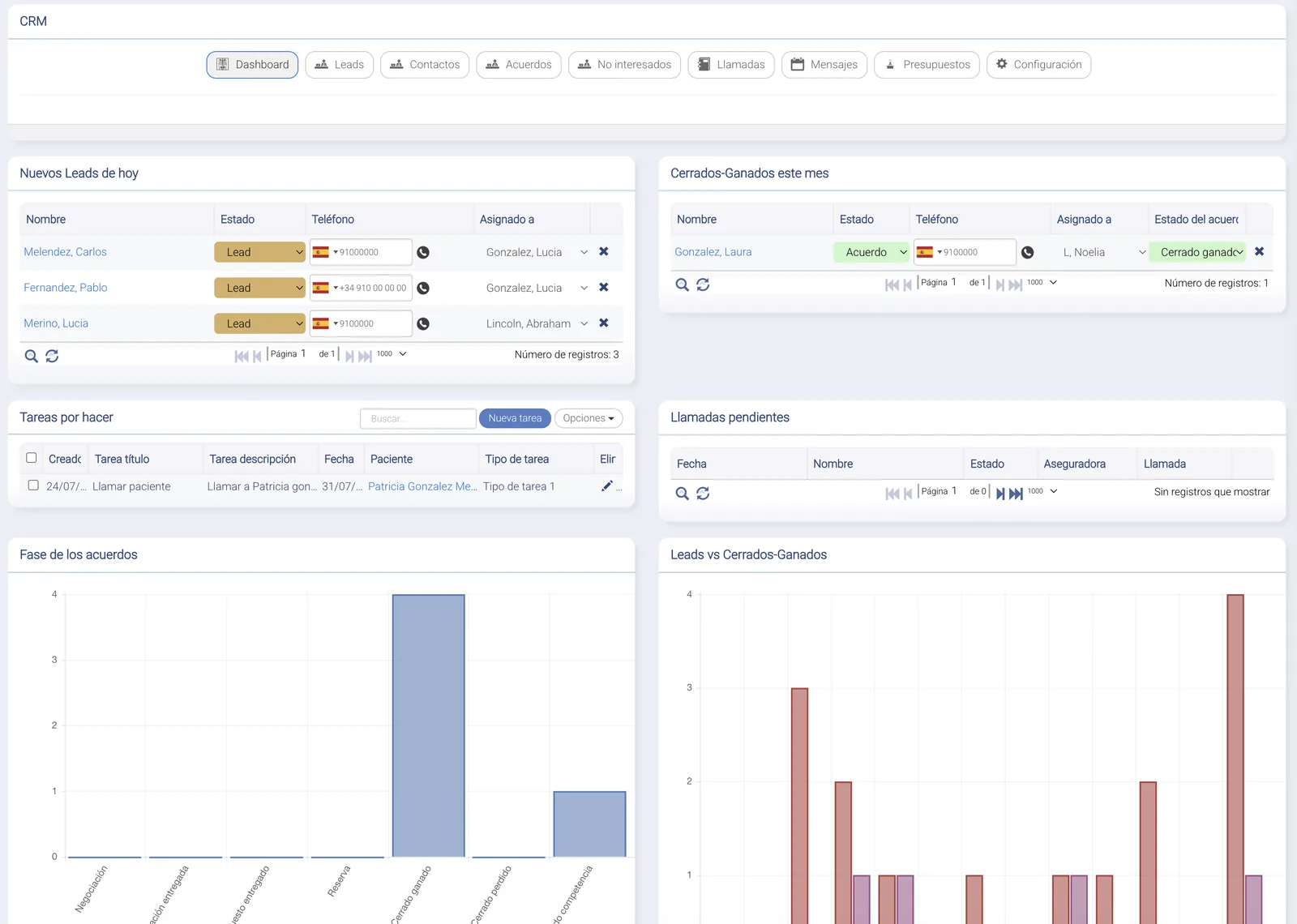
Task: Refresh the Nuevos Leads de hoy grid
Action: tap(52, 356)
